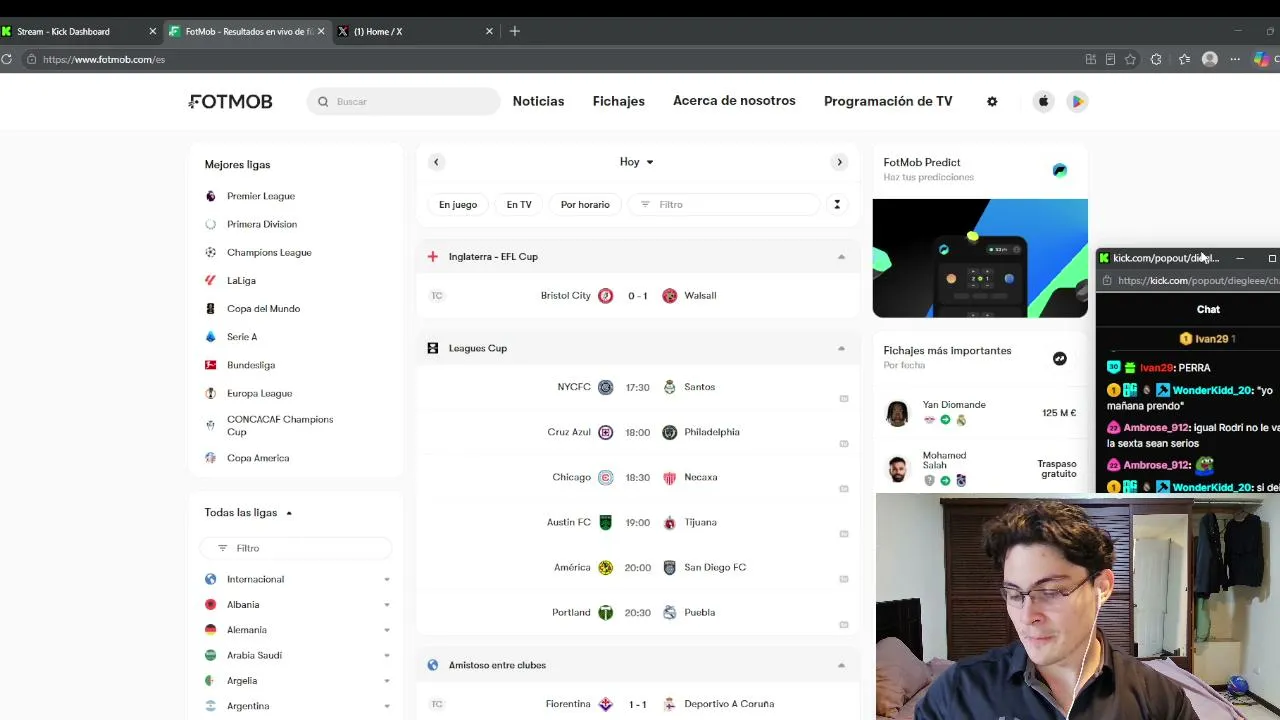Open the Chicago vs Necaxa match
The height and width of the screenshot is (720, 1280).
[638, 477]
